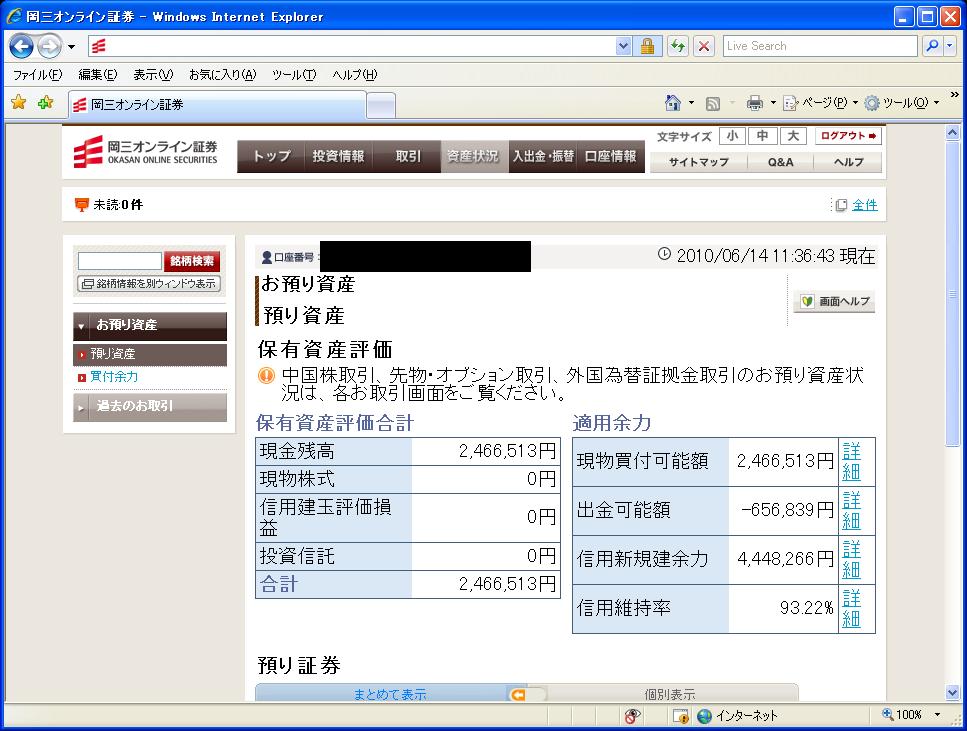This screenshot has height=731, width=967.
Task: Click the 銘柄検索 input field
Action: pyautogui.click(x=119, y=261)
